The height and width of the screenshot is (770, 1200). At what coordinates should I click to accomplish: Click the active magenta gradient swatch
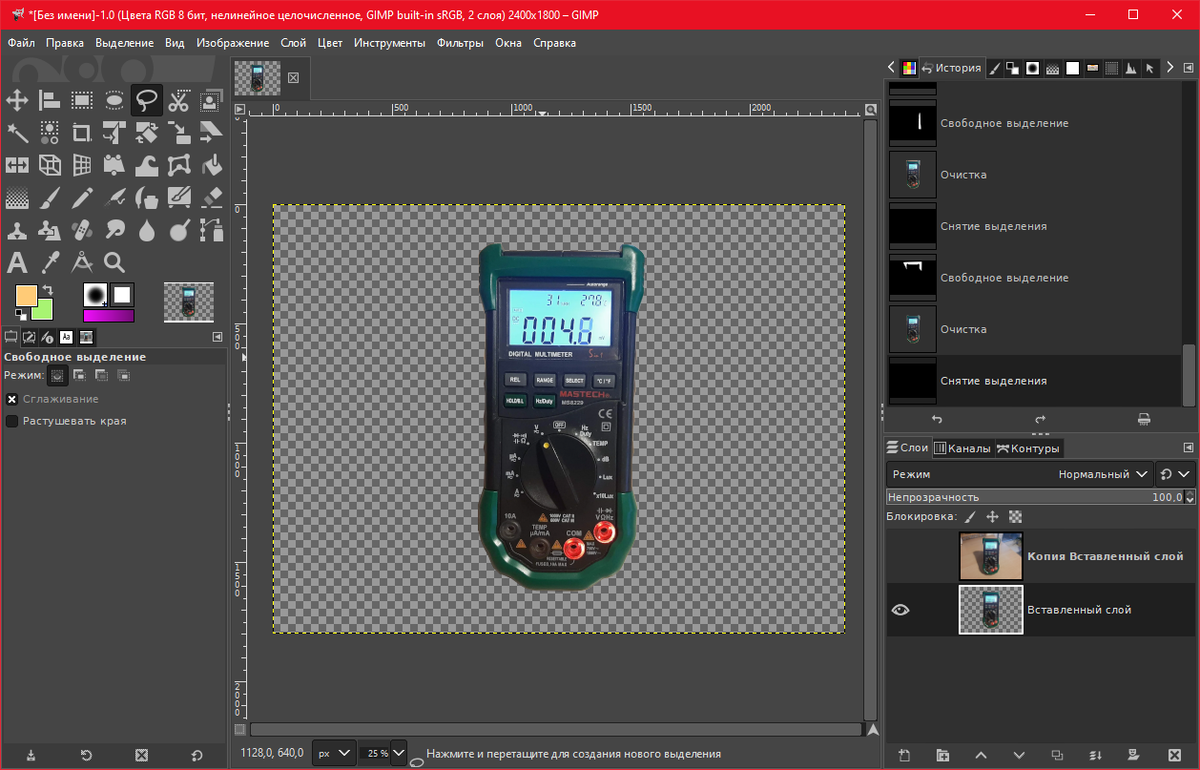tap(108, 316)
